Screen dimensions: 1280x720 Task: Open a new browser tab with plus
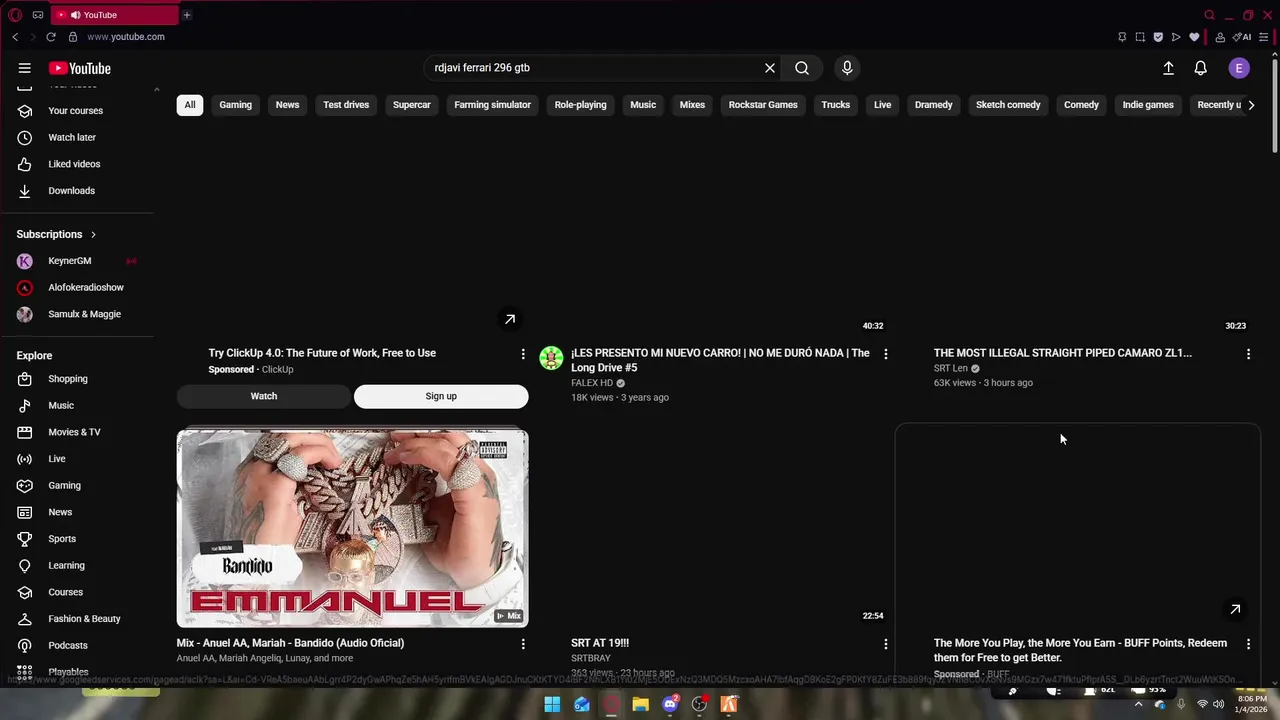tap(187, 15)
